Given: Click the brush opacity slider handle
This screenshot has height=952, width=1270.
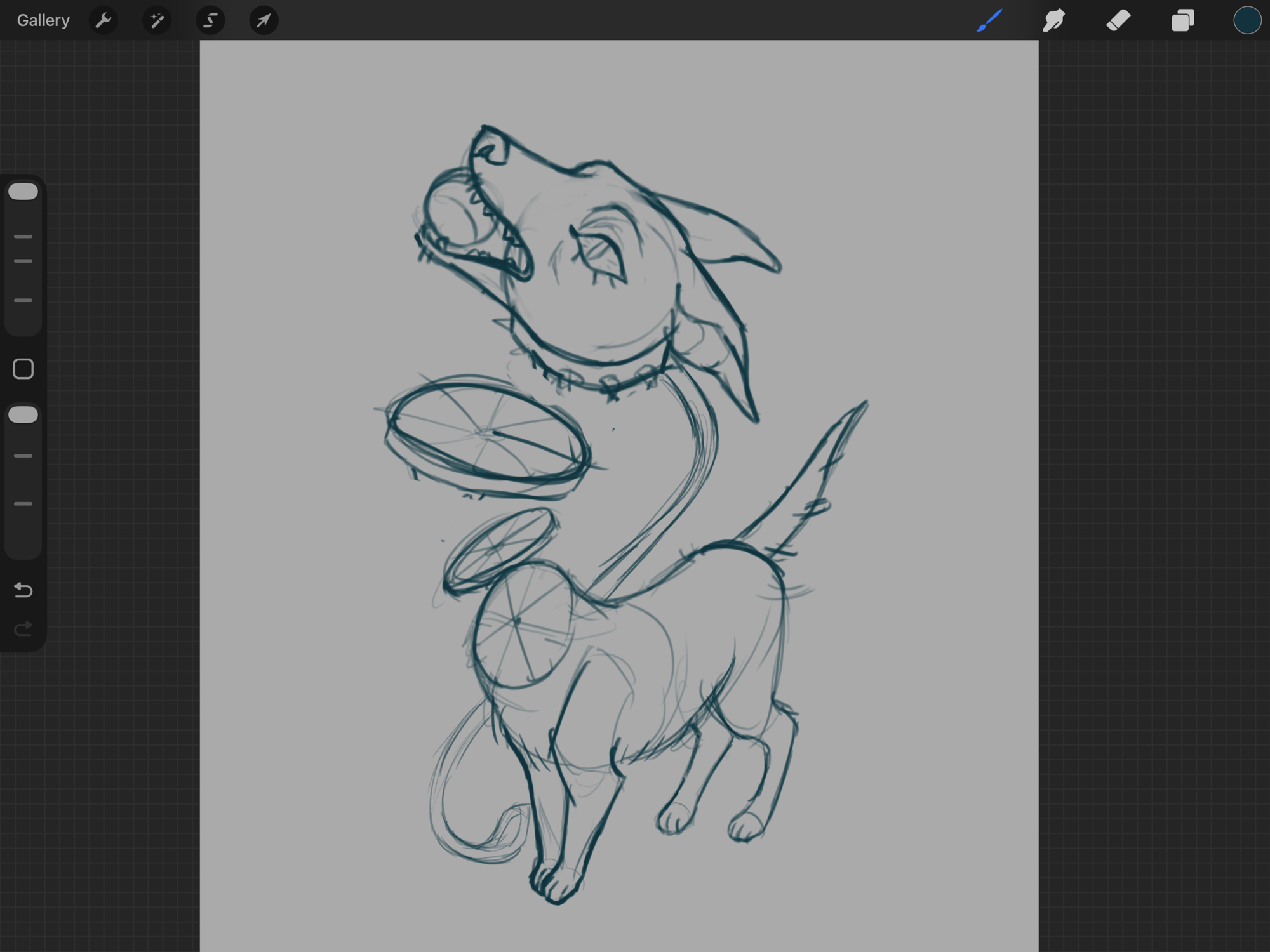Looking at the screenshot, I should point(23,415).
